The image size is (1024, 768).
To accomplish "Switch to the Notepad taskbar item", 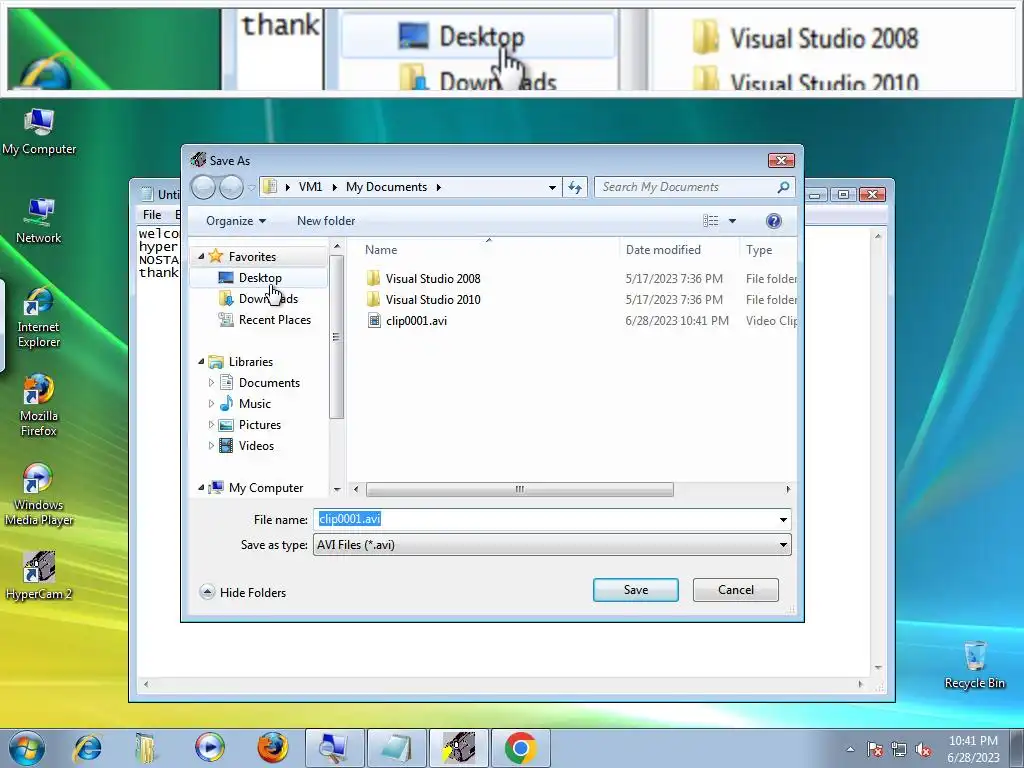I will coord(397,748).
